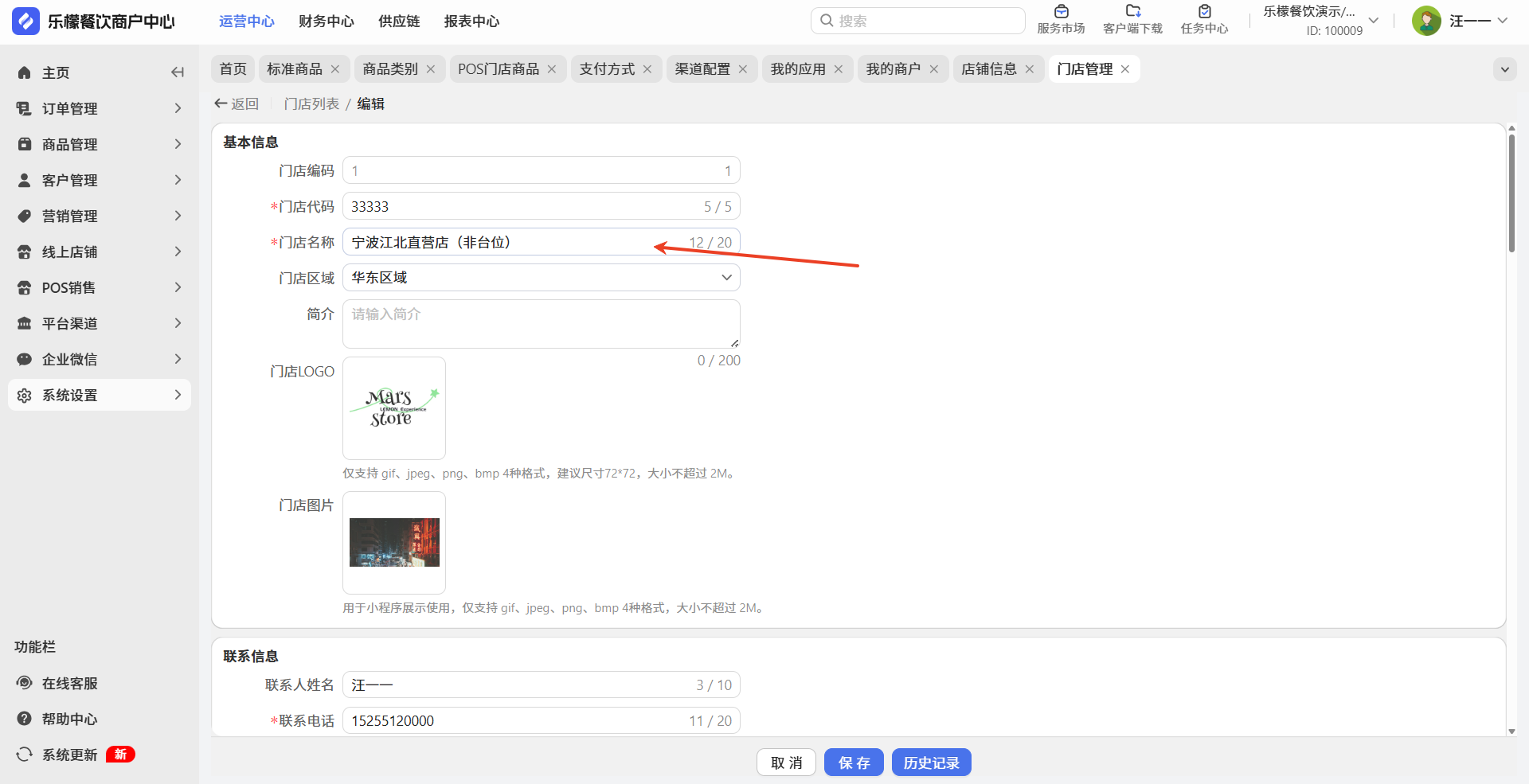Select the 首页 tab

click(x=233, y=69)
